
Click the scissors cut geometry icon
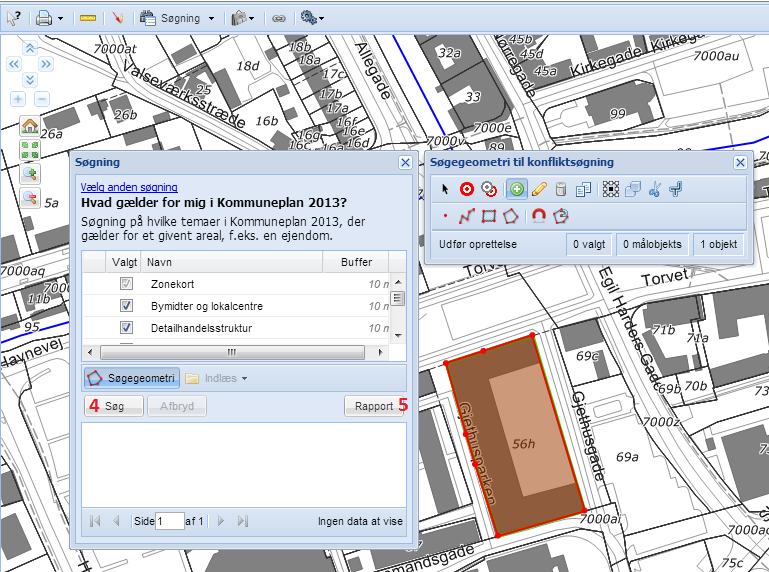click(x=654, y=188)
